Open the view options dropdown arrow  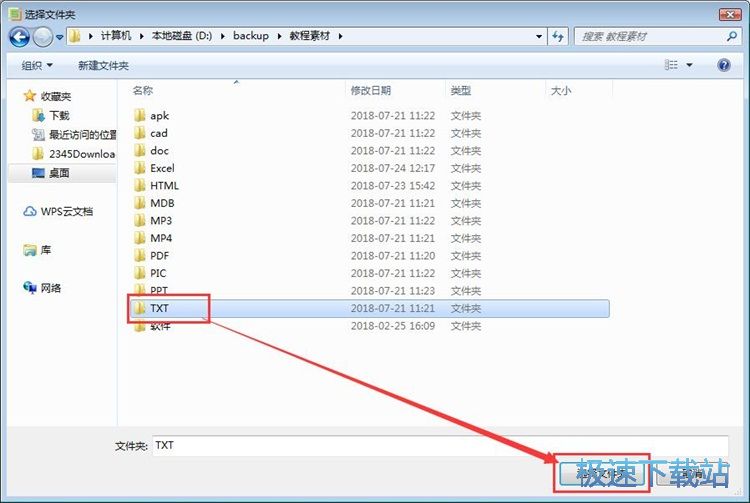click(x=689, y=65)
